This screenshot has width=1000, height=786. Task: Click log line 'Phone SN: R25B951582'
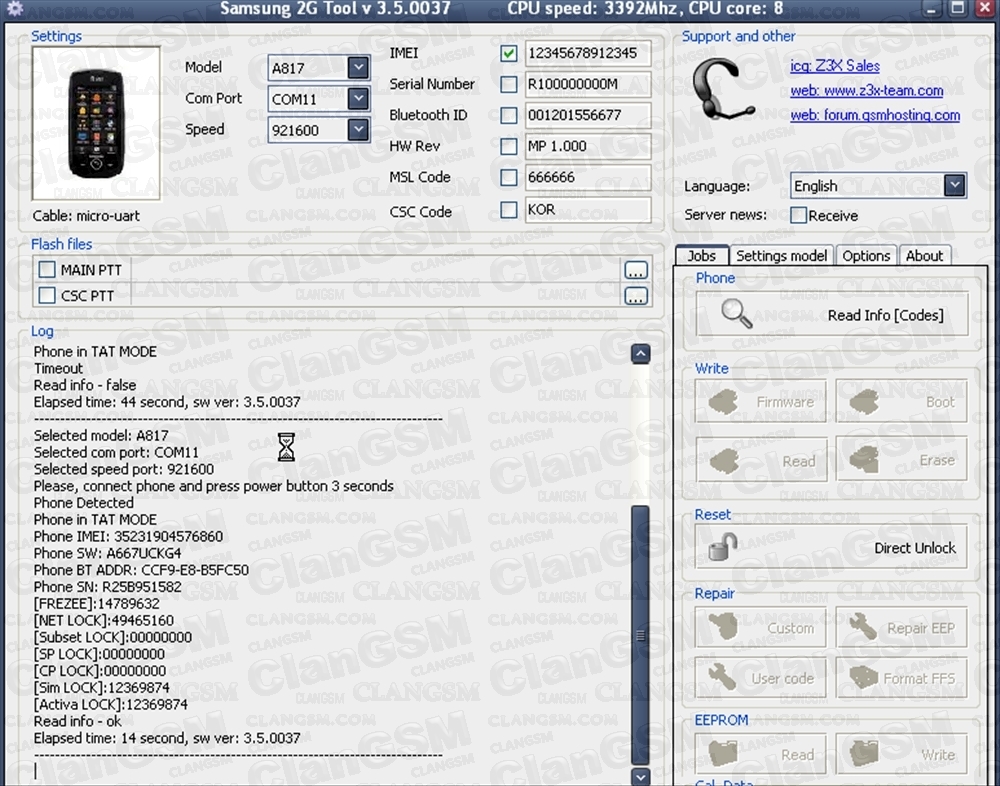click(x=107, y=587)
